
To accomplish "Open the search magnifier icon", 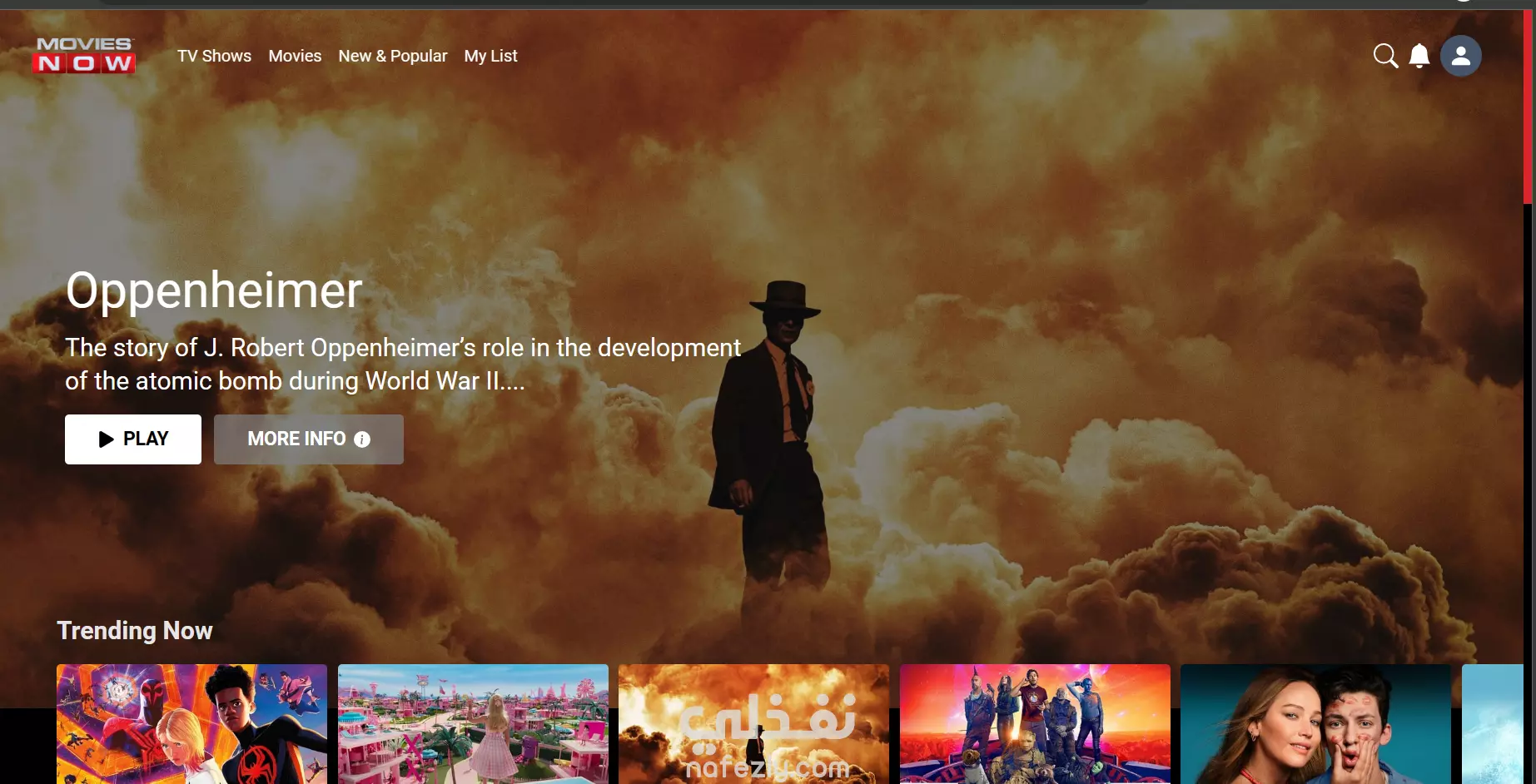I will click(1385, 56).
